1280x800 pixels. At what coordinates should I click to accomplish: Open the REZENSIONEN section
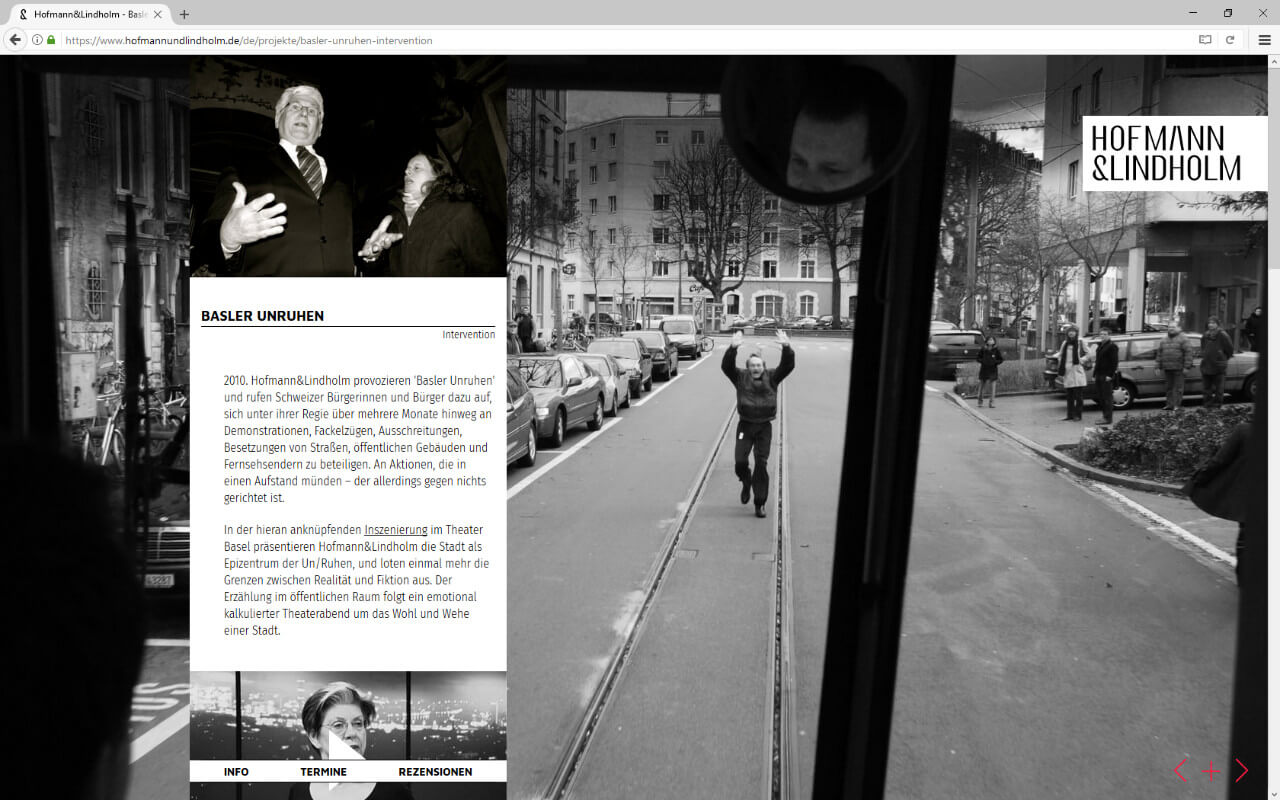pos(435,772)
